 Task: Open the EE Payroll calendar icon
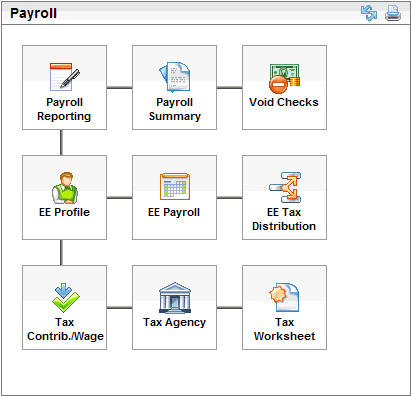pos(175,187)
